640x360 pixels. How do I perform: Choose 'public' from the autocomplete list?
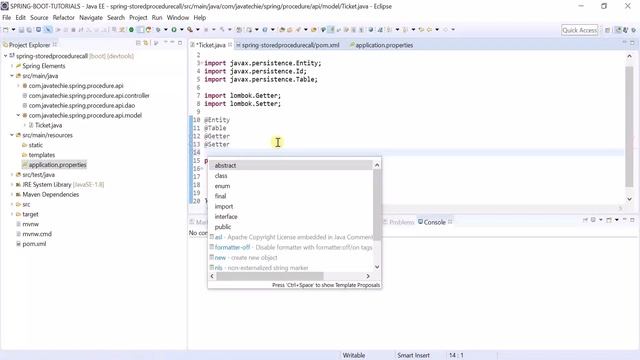(291, 227)
